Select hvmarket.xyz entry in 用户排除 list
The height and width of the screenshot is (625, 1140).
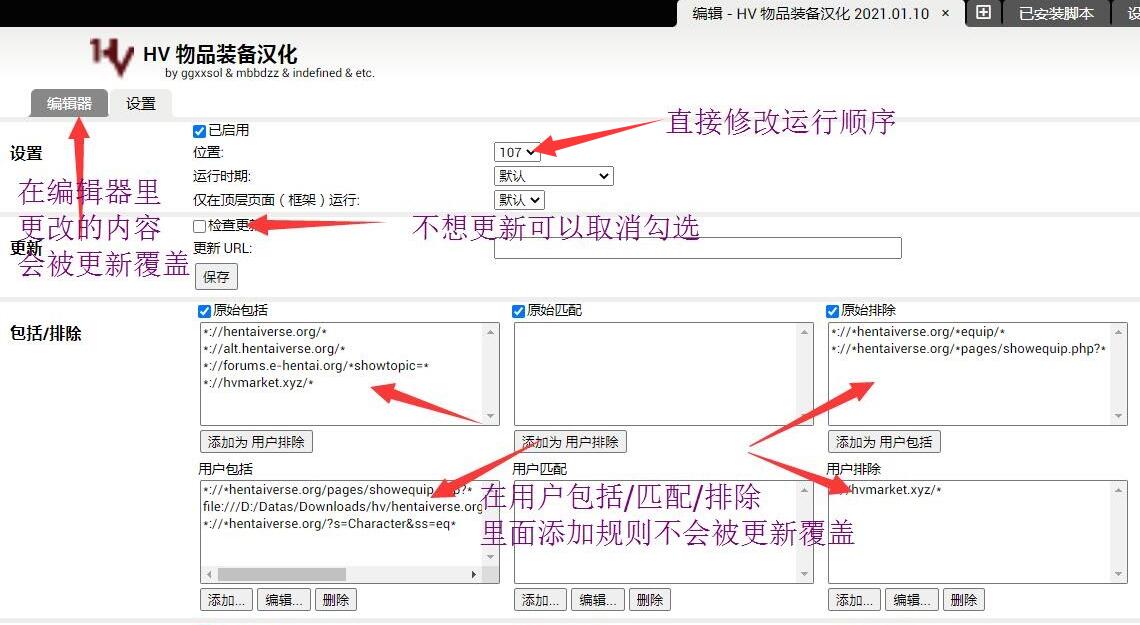pos(887,489)
